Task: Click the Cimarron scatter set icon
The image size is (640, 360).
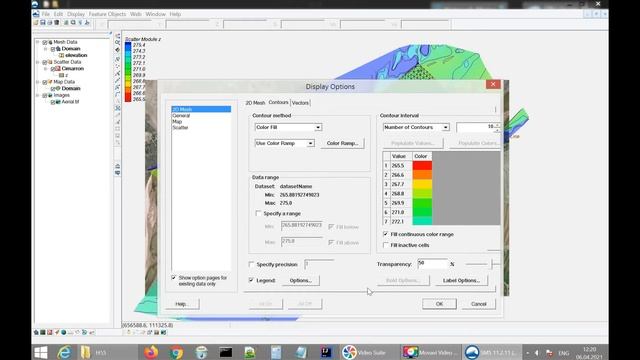Action: tap(58, 69)
